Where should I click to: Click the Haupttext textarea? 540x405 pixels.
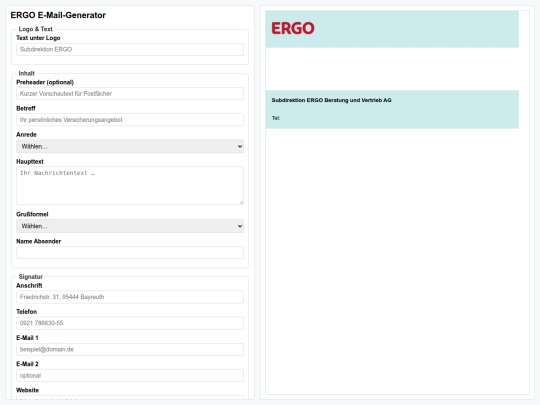pos(130,186)
